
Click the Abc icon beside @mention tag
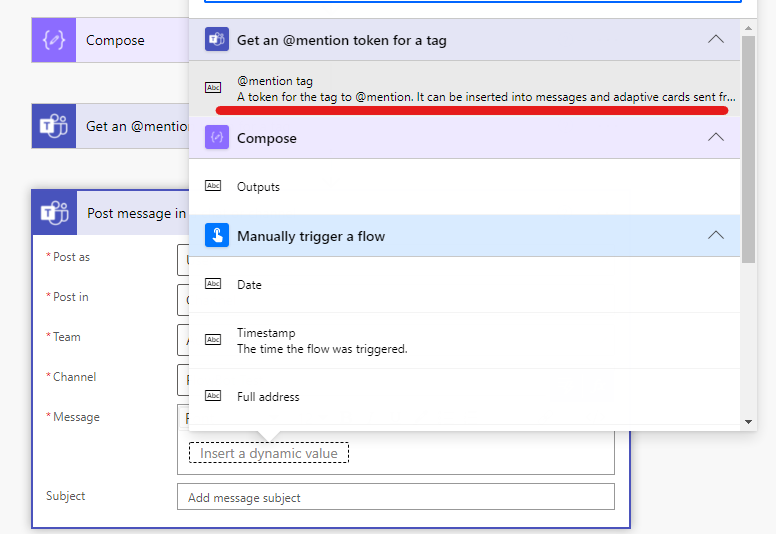[x=213, y=88]
